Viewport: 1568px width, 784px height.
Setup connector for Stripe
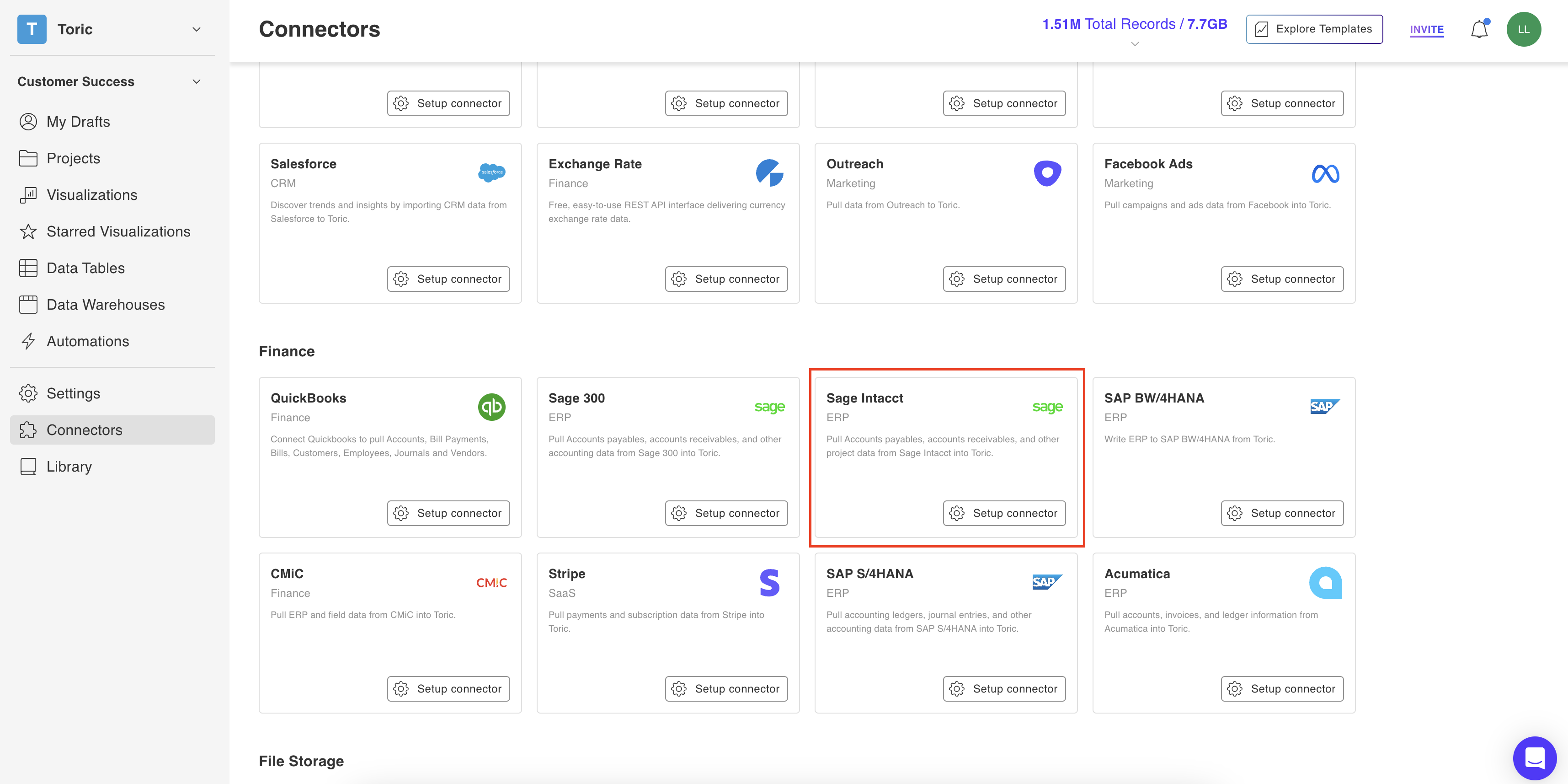(x=726, y=689)
